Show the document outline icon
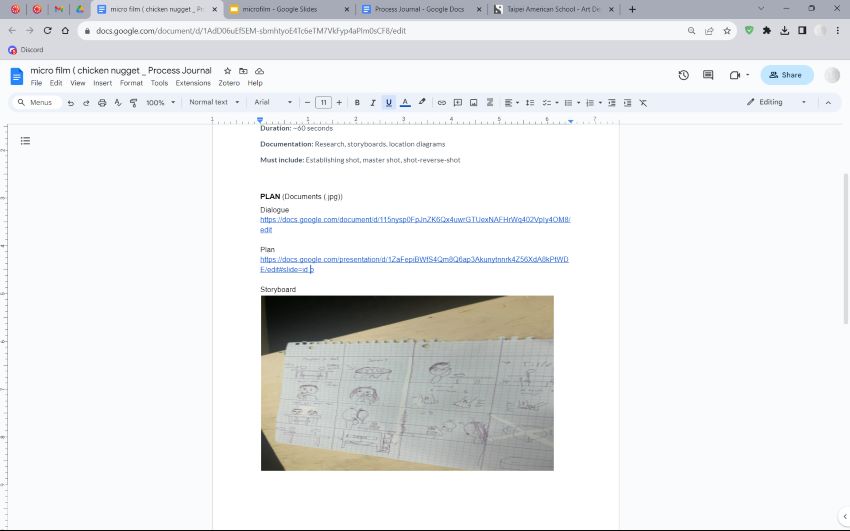850x531 pixels. coord(25,141)
